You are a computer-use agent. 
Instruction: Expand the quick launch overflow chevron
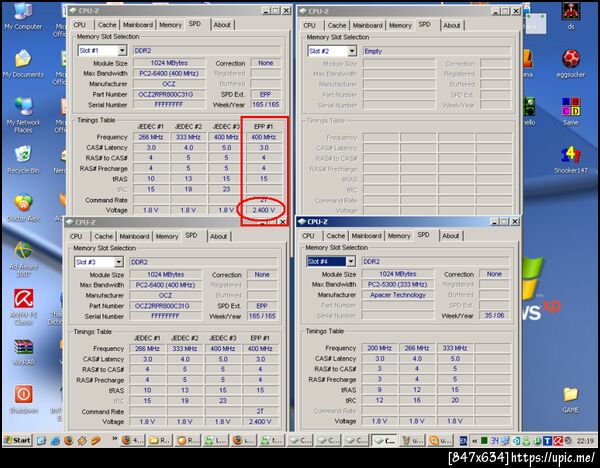coord(114,439)
